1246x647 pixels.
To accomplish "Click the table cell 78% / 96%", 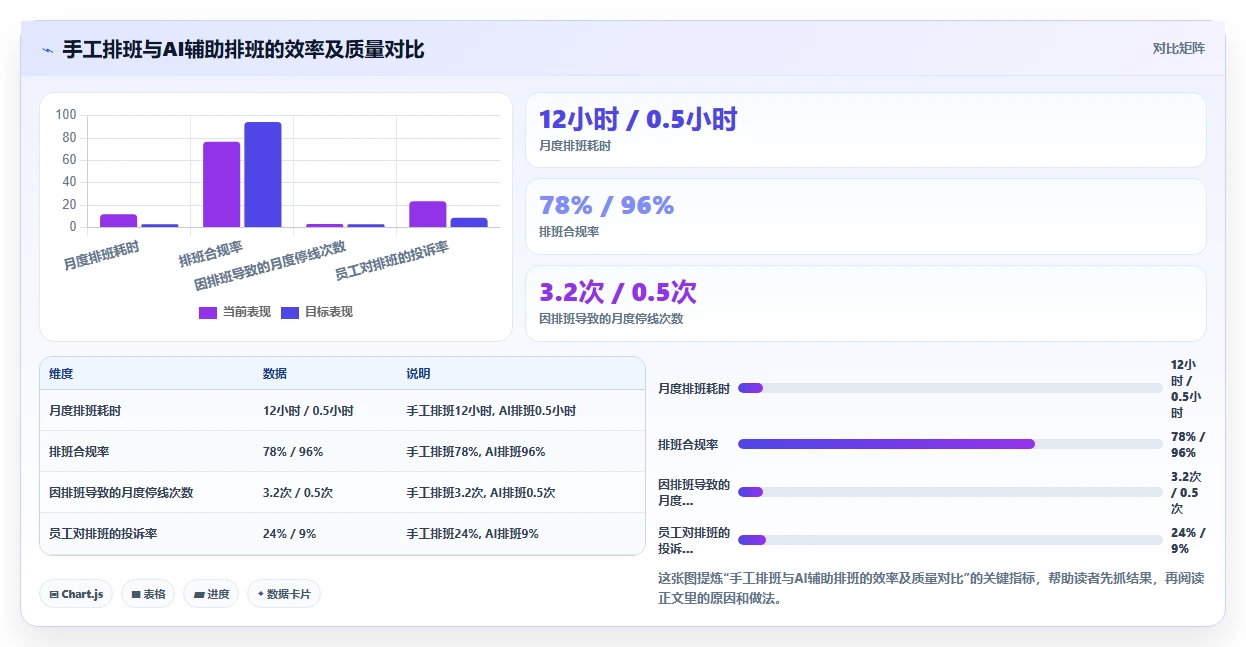I will [293, 452].
